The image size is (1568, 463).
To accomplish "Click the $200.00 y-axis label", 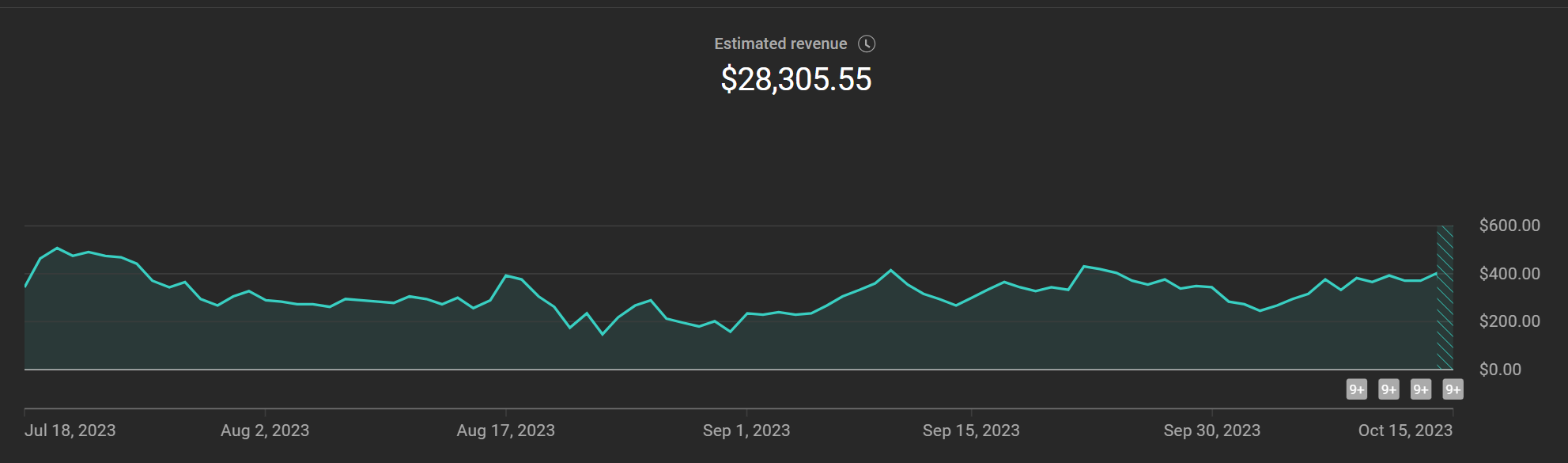I will pyautogui.click(x=1509, y=321).
